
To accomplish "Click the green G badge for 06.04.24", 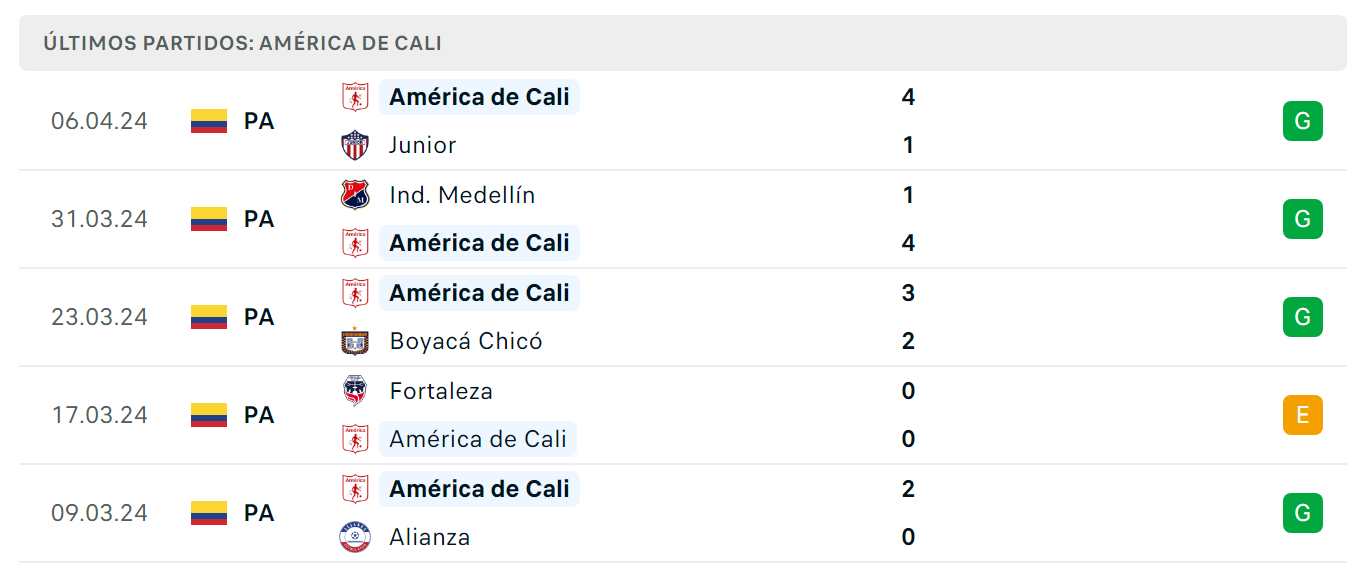I will point(1302,121).
